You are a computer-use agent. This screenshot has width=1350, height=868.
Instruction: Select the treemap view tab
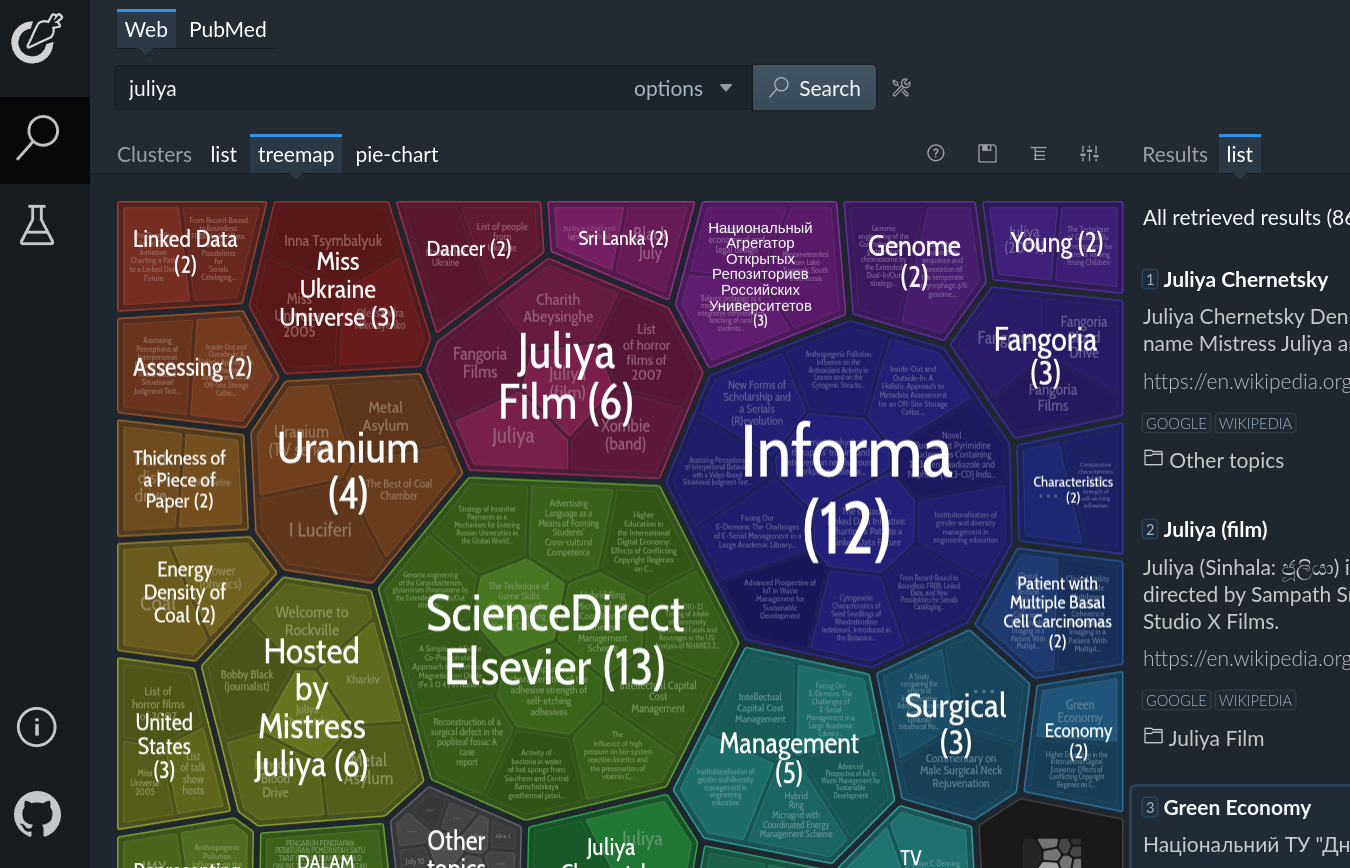point(295,154)
